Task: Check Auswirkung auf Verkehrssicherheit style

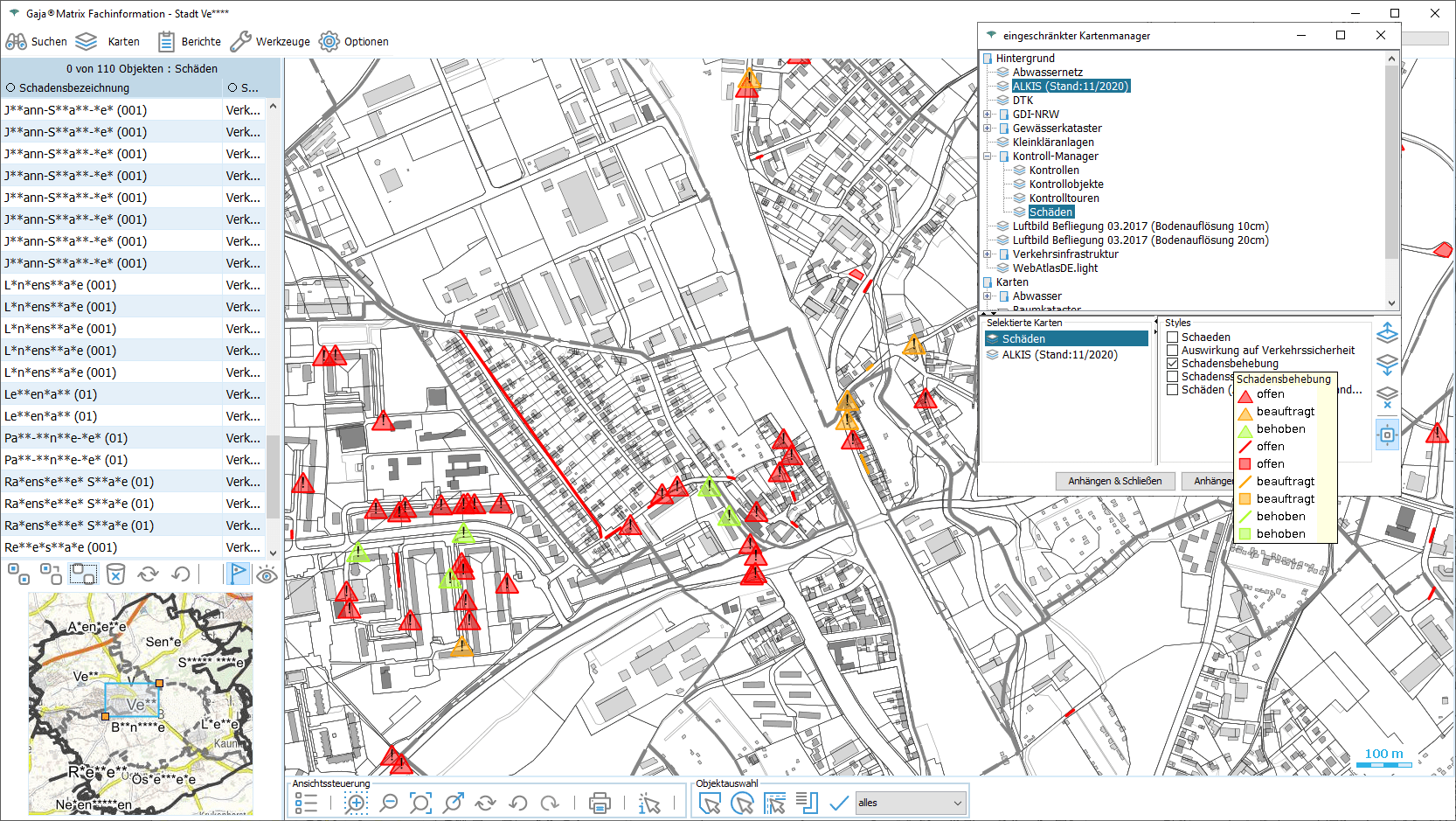Action: pos(1173,351)
